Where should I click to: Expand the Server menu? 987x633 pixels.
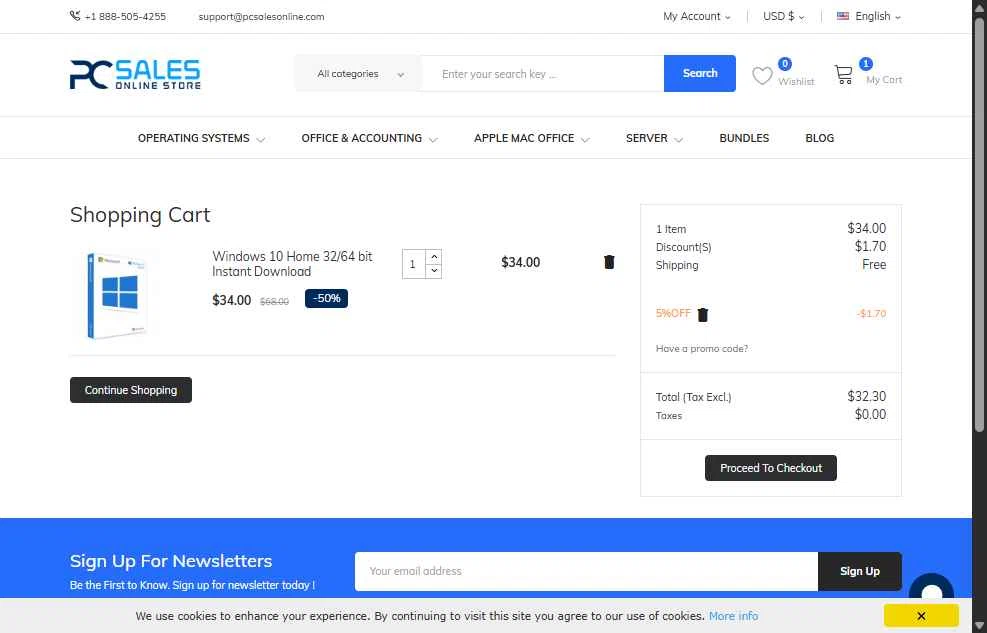[x=653, y=138]
